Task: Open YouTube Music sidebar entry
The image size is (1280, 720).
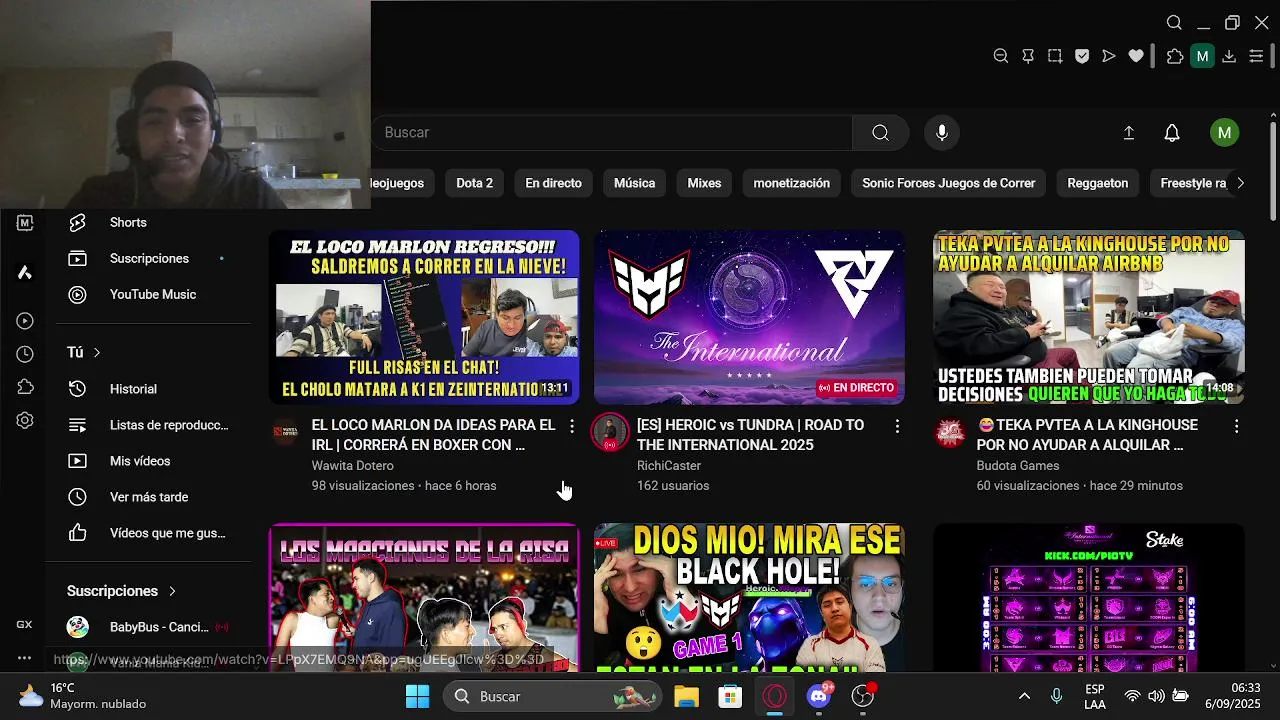Action: [152, 295]
